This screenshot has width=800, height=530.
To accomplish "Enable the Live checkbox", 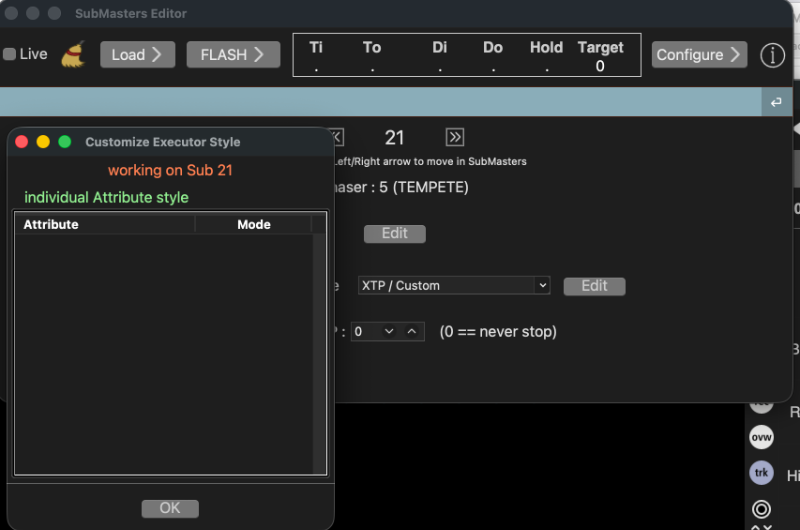I will 10,55.
